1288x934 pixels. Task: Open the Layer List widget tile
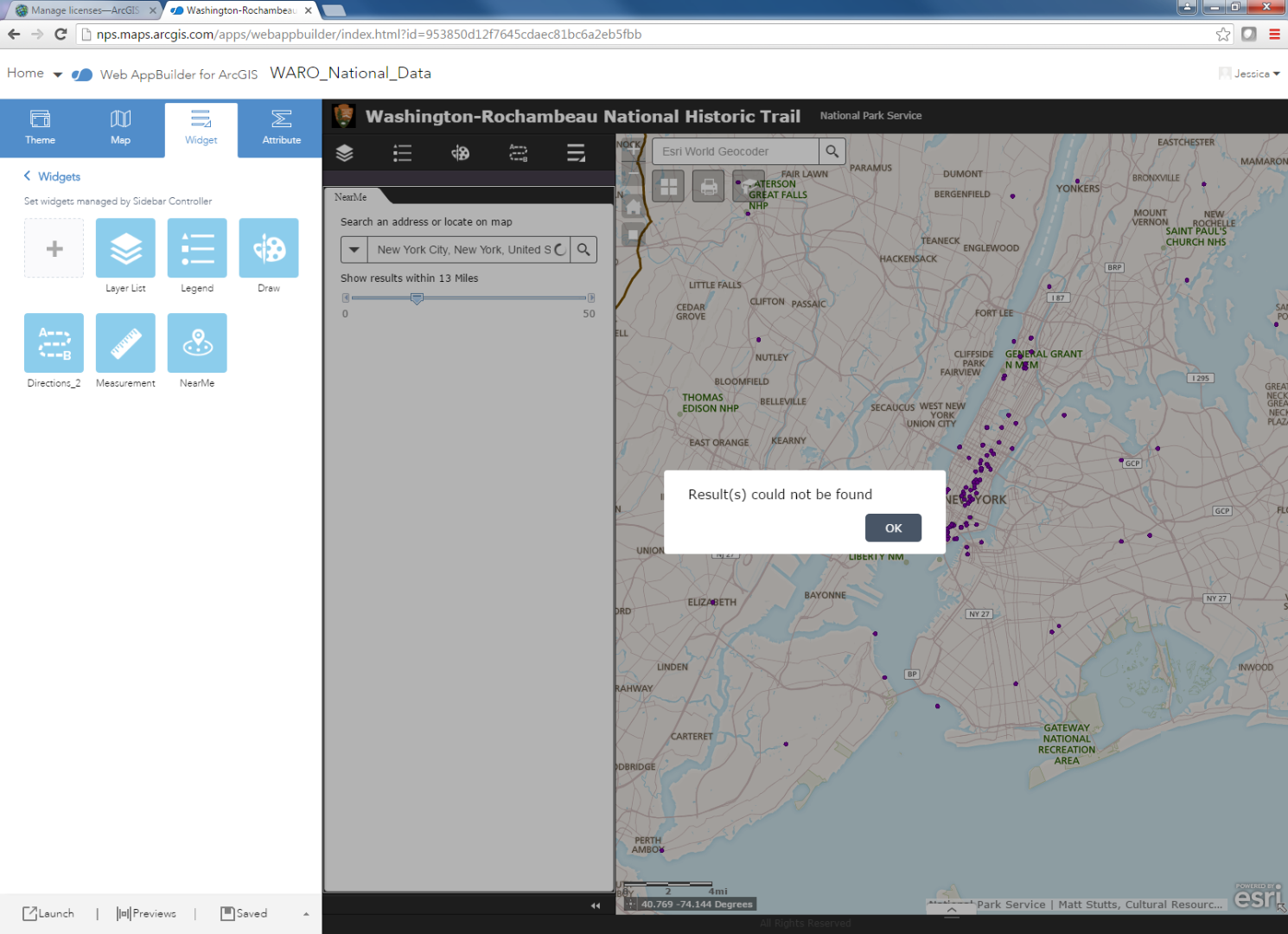[125, 248]
